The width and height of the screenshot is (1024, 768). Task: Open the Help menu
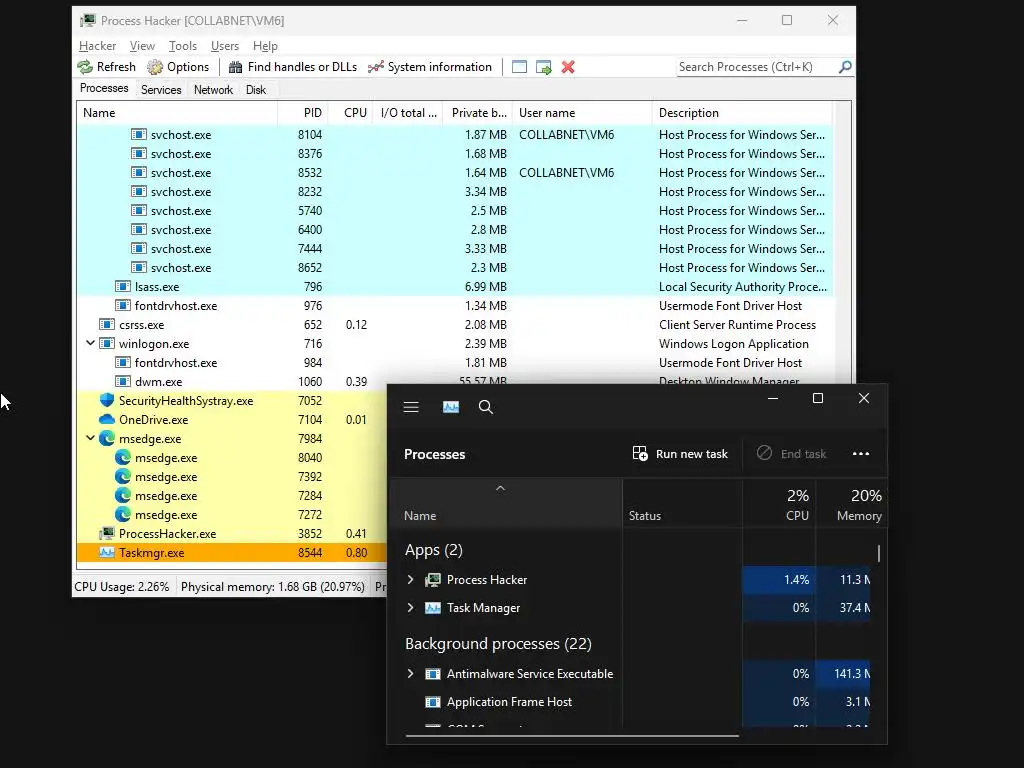[x=265, y=46]
